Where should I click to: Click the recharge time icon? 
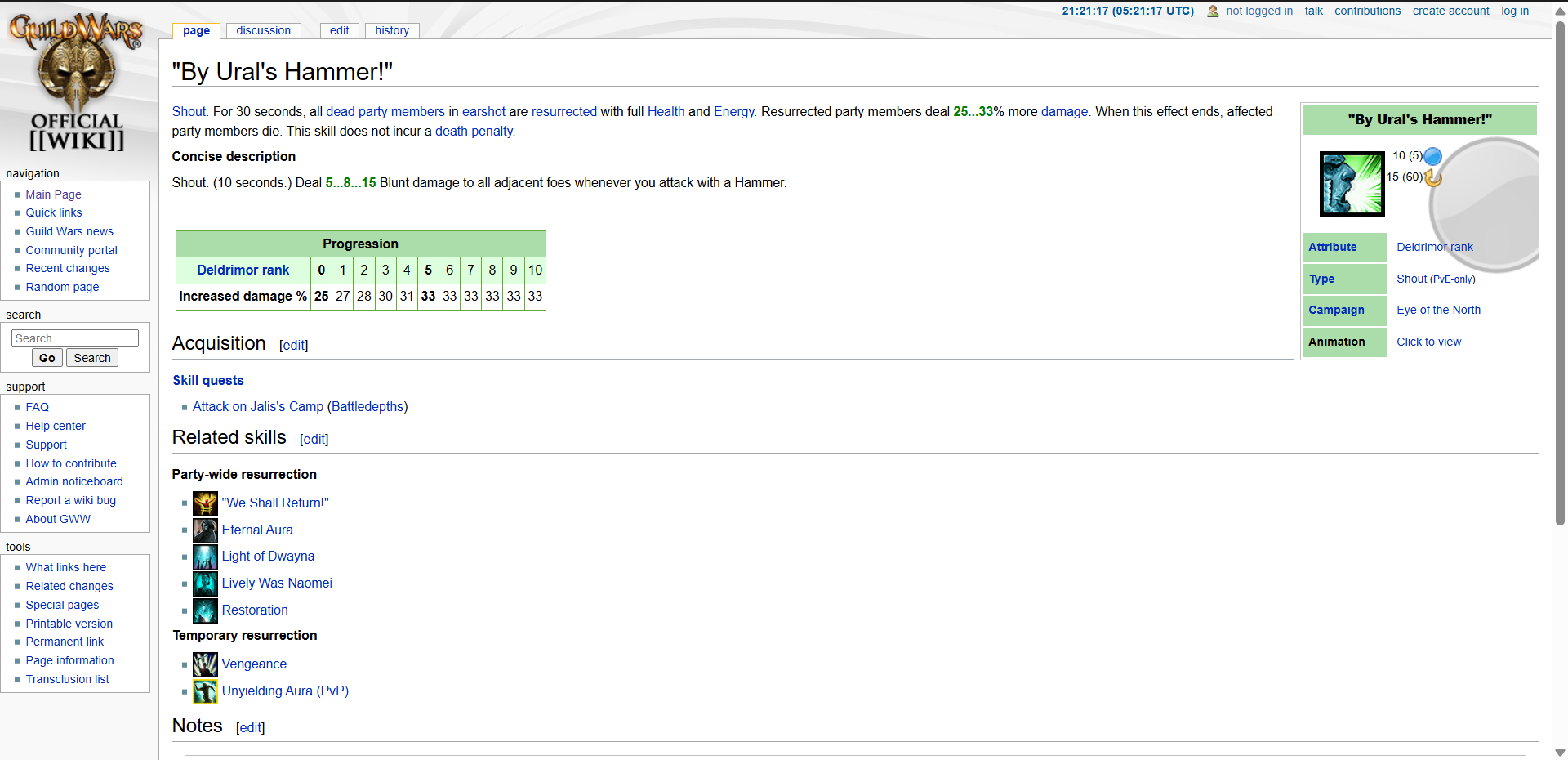tap(1433, 177)
